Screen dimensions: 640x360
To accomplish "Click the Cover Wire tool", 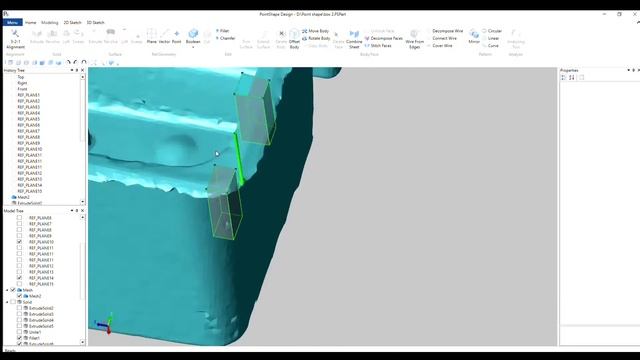I will 439,46.
